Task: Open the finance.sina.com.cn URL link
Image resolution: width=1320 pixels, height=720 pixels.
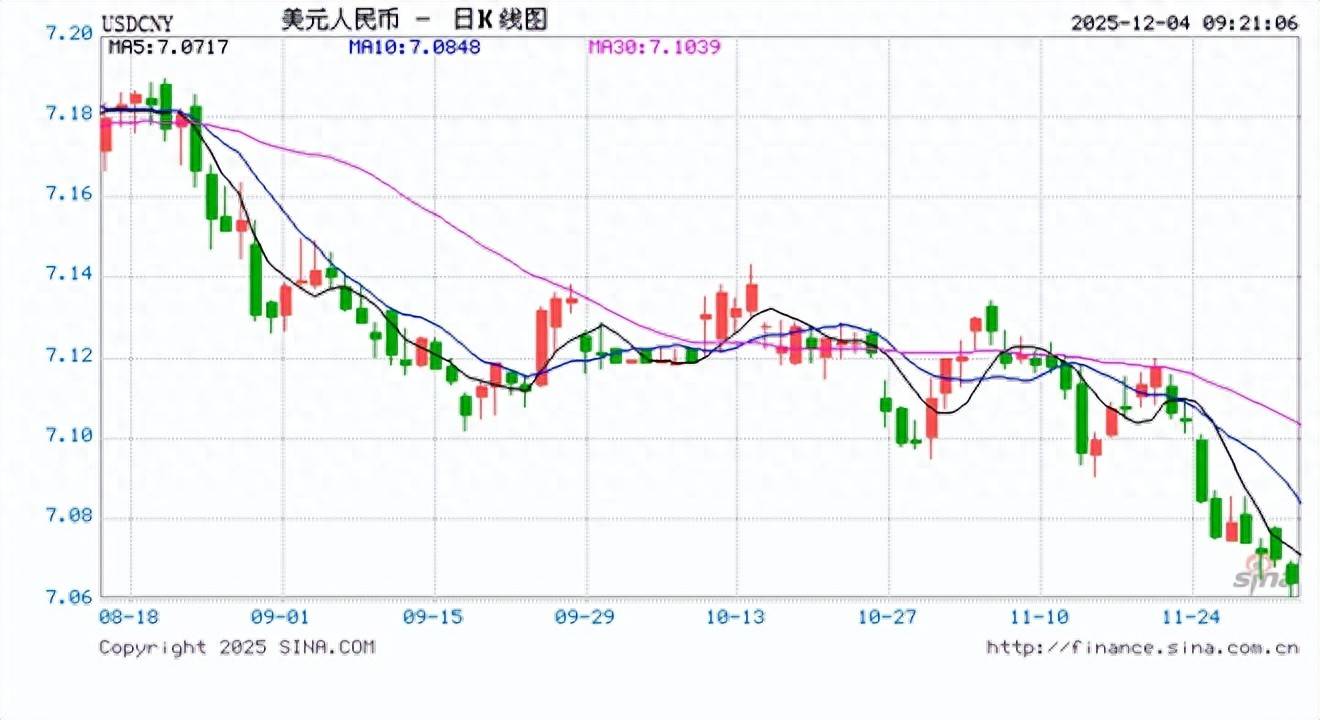Action: click(x=1142, y=648)
